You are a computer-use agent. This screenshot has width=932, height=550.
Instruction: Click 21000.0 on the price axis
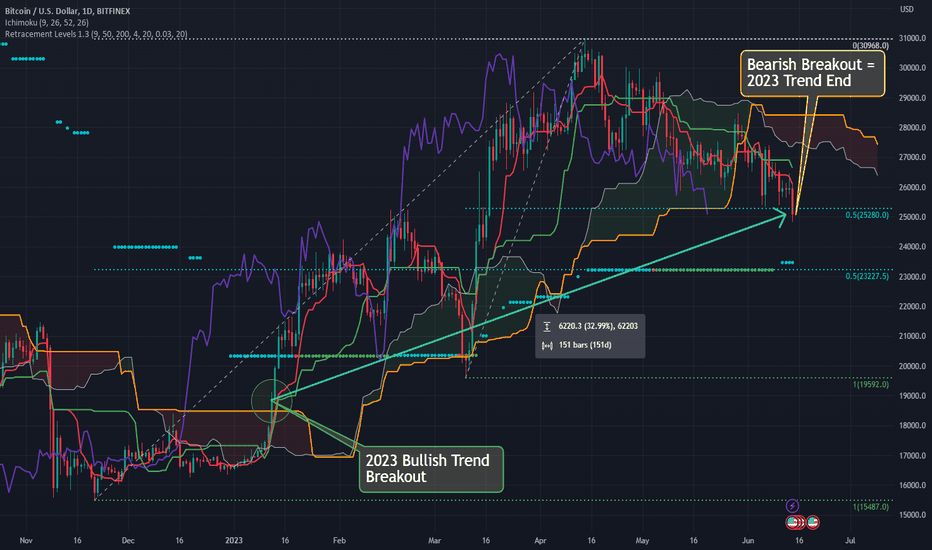coord(912,337)
